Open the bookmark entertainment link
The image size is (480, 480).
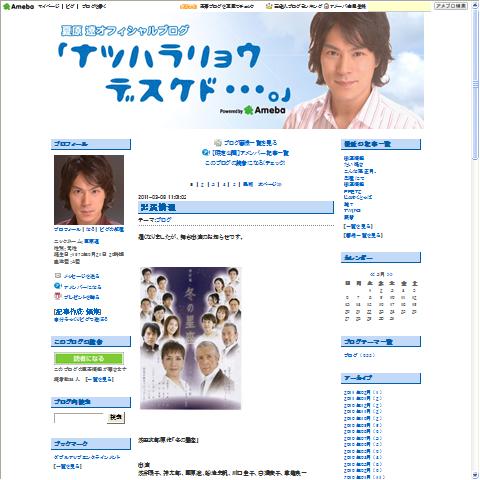coord(87,457)
